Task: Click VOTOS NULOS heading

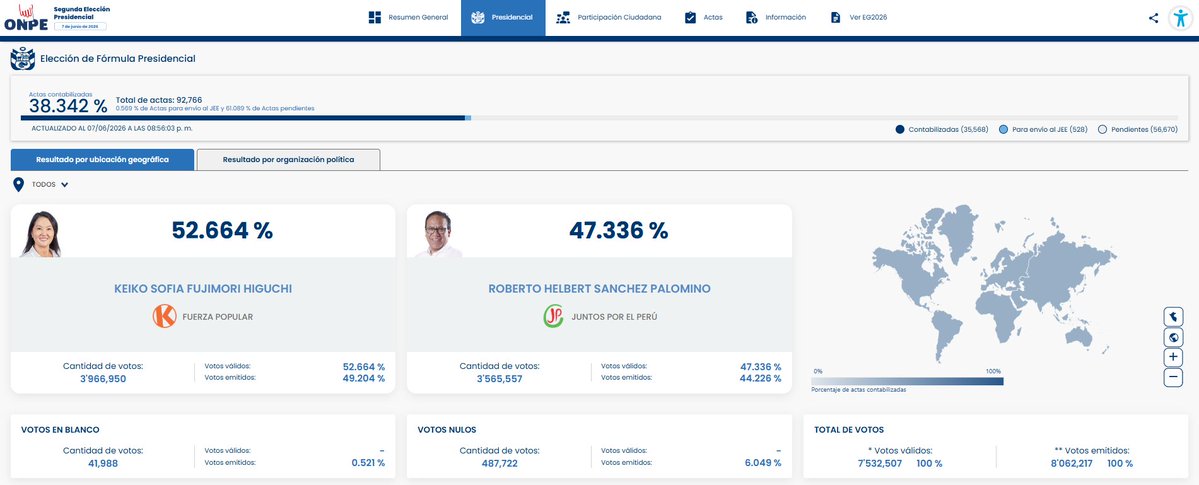Action: click(x=447, y=430)
